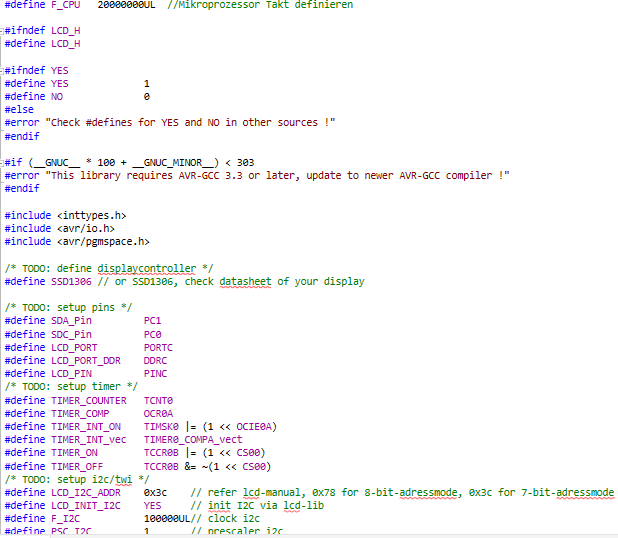Click the underlined word 'datasheet' in comment

[x=245, y=282]
